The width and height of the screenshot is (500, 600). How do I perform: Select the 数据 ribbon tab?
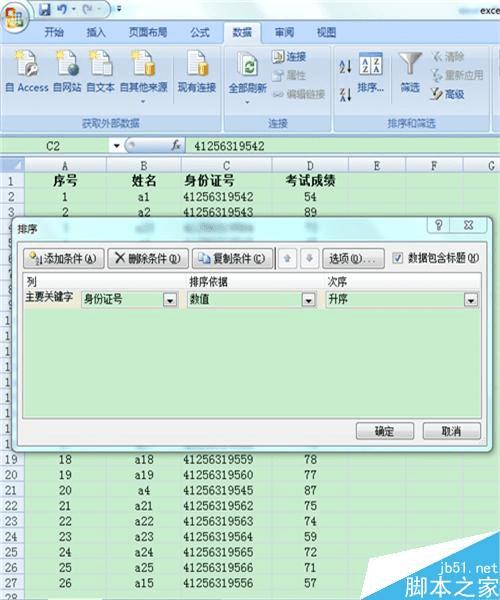(x=242, y=33)
